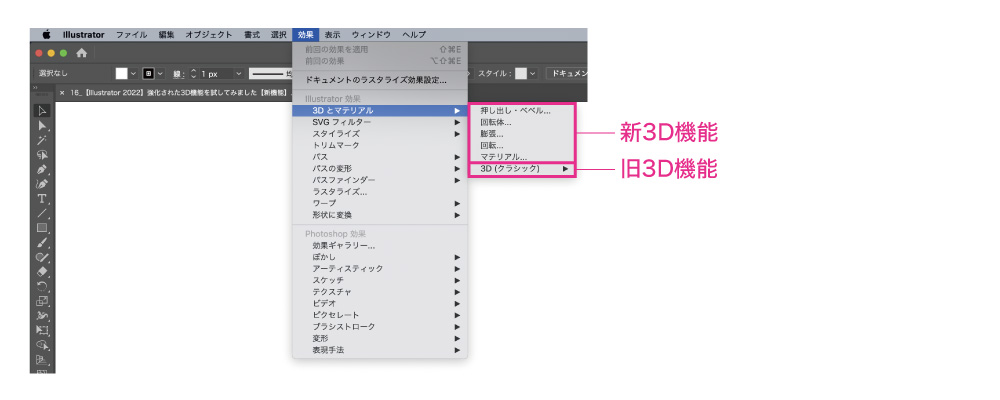Select the Free Transform tool

click(x=42, y=330)
